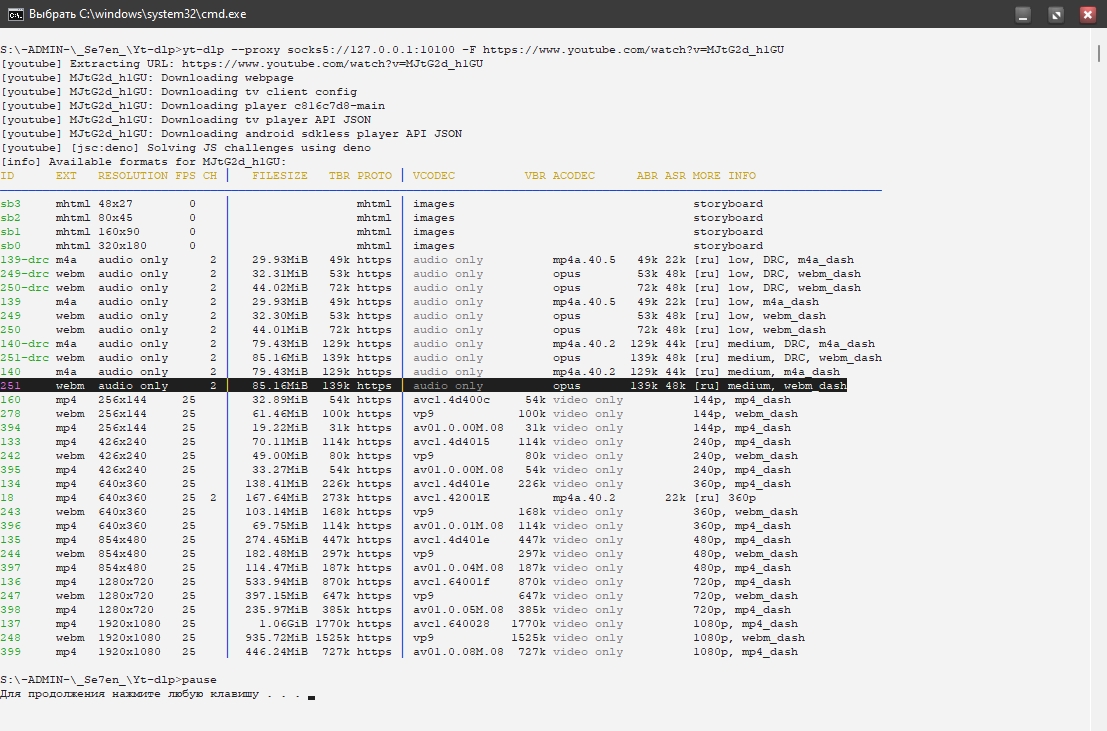1107x731 pixels.
Task: Maximize the cmd.exe window
Action: 1055,14
